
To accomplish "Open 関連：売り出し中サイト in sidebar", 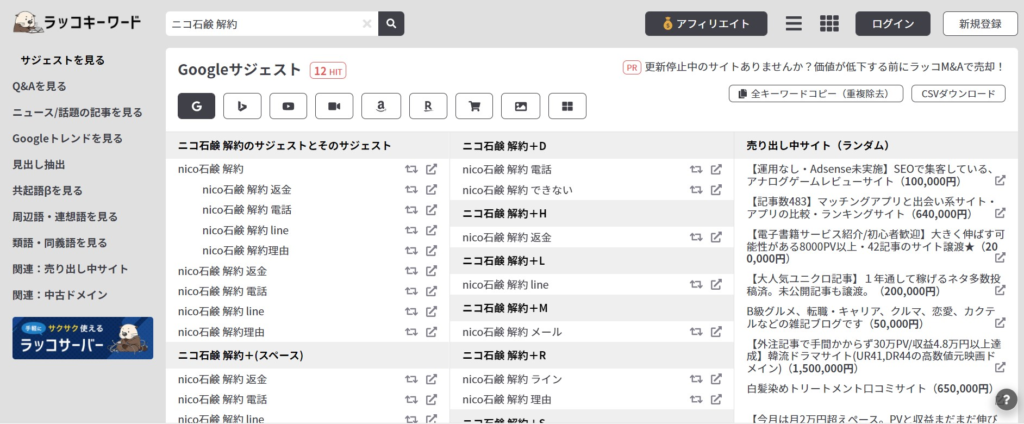I will [x=70, y=269].
